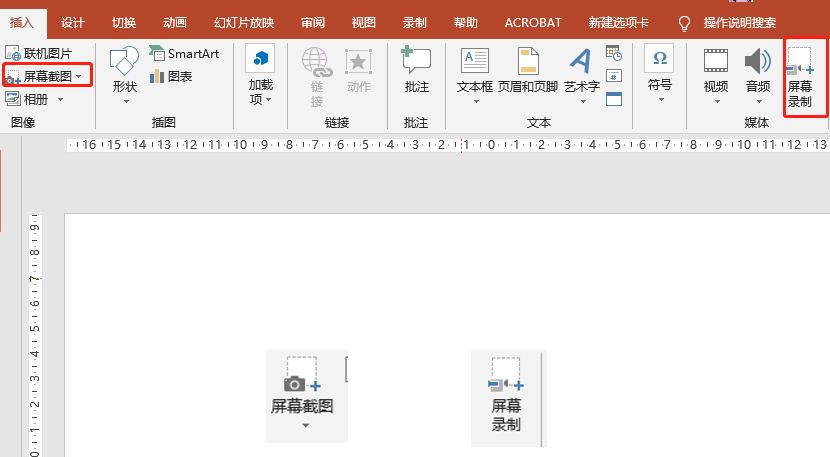Insert 联机图片 online pictures
Viewport: 830px width, 457px height.
[38, 53]
